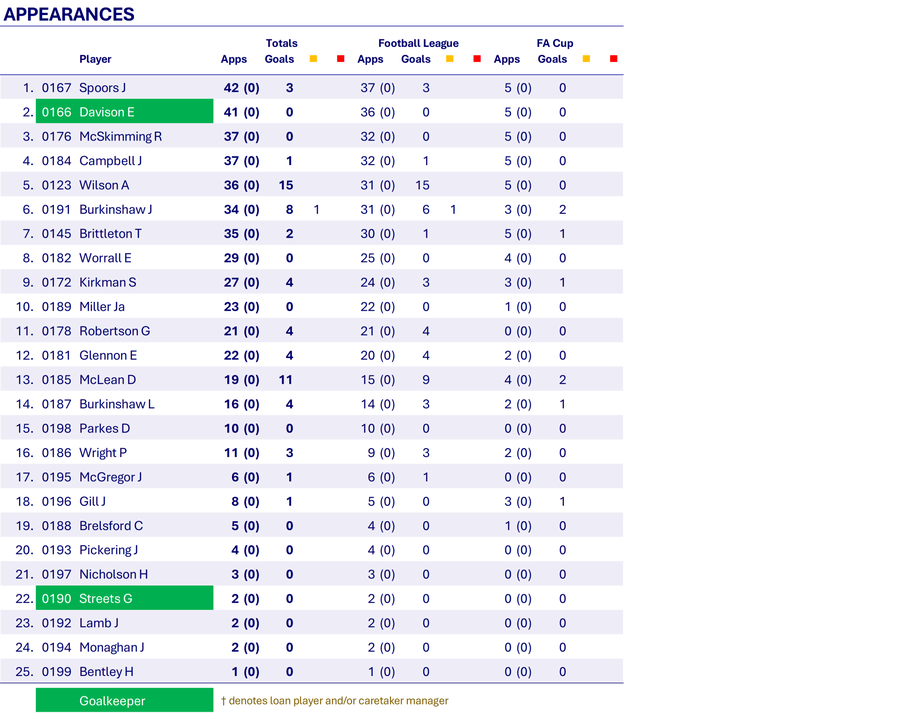Click Spoors J total apps 42 (0)
This screenshot has width=900, height=713.
pos(242,88)
